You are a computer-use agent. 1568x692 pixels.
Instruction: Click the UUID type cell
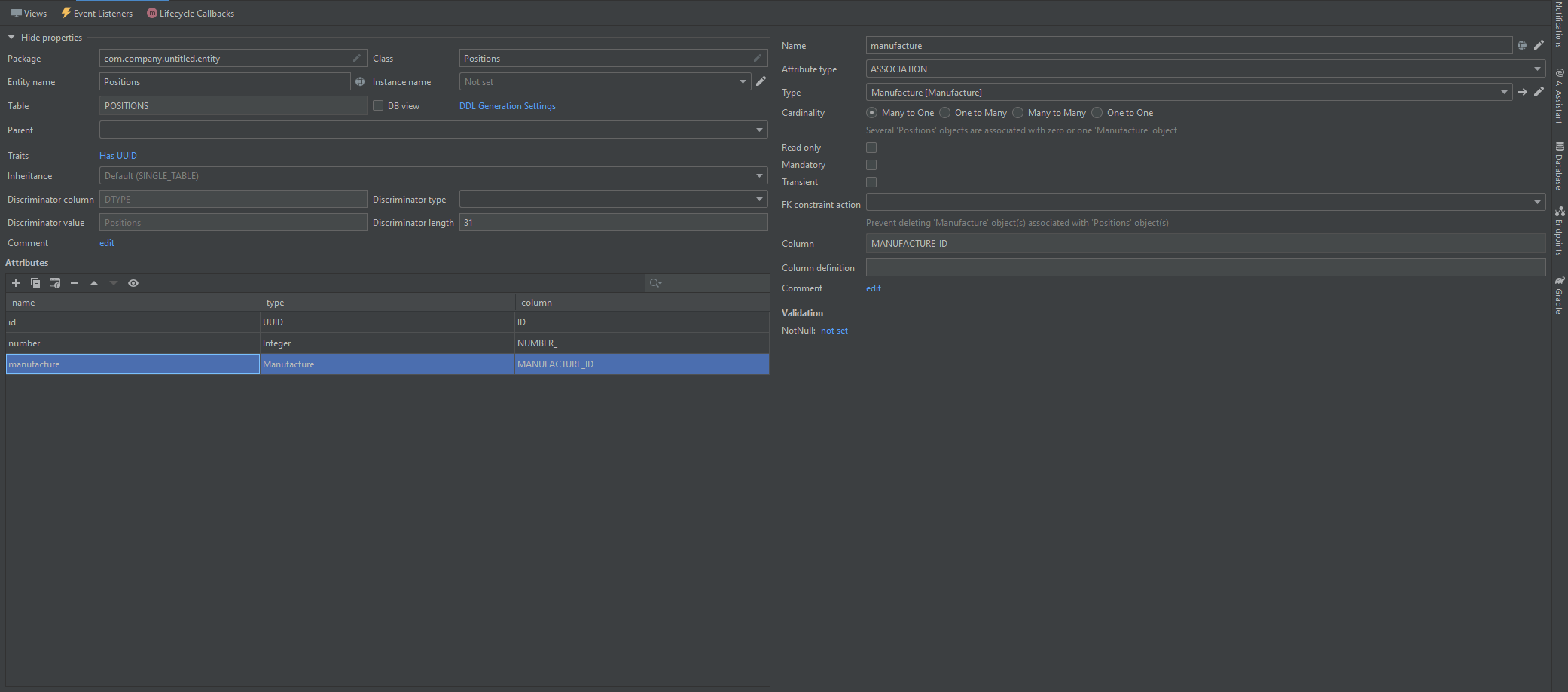(x=387, y=322)
